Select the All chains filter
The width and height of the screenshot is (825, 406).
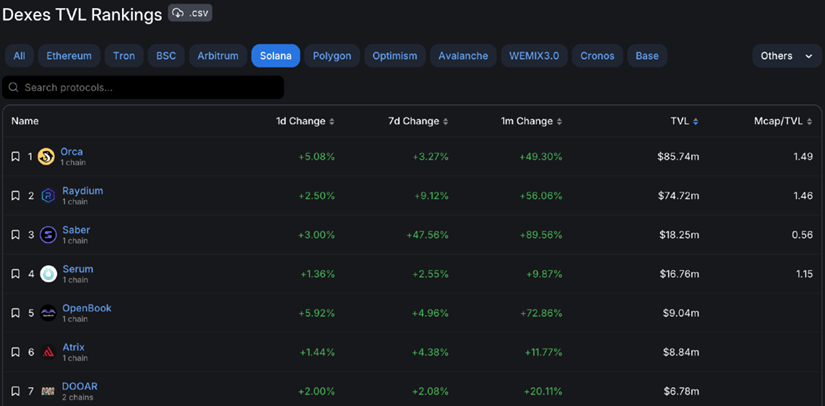coord(19,56)
